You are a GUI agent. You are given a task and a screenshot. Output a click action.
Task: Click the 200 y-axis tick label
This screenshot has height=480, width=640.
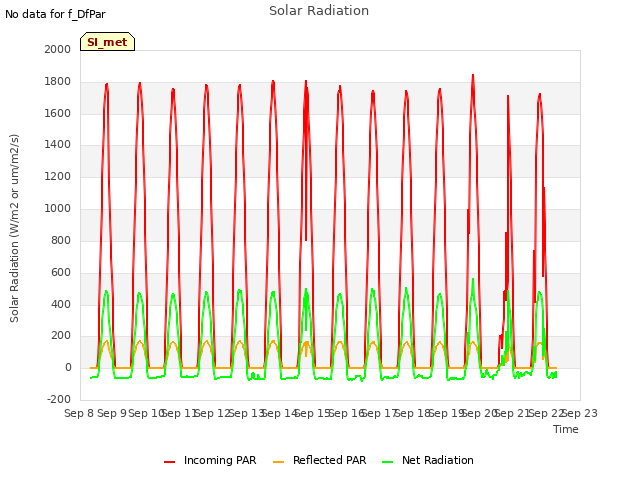(61, 336)
